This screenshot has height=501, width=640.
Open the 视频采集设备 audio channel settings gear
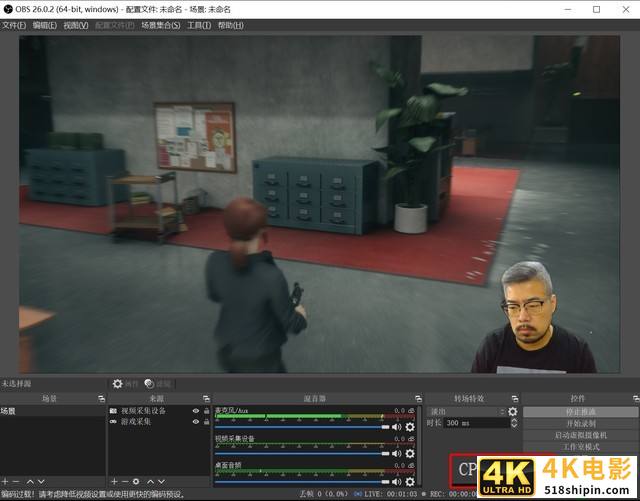[x=410, y=454]
